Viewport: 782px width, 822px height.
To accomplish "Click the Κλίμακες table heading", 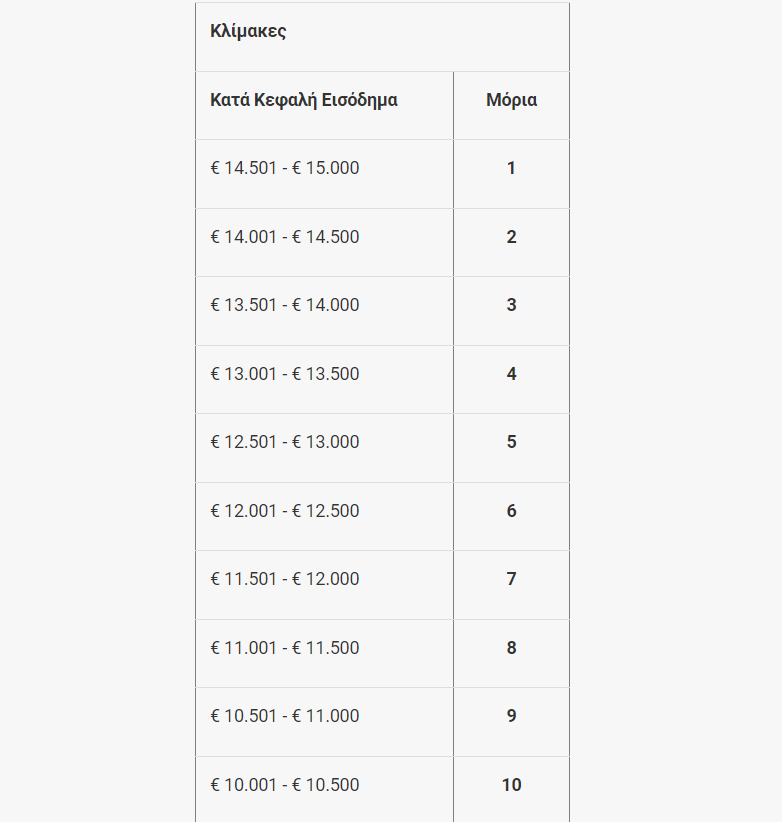I will tap(249, 31).
